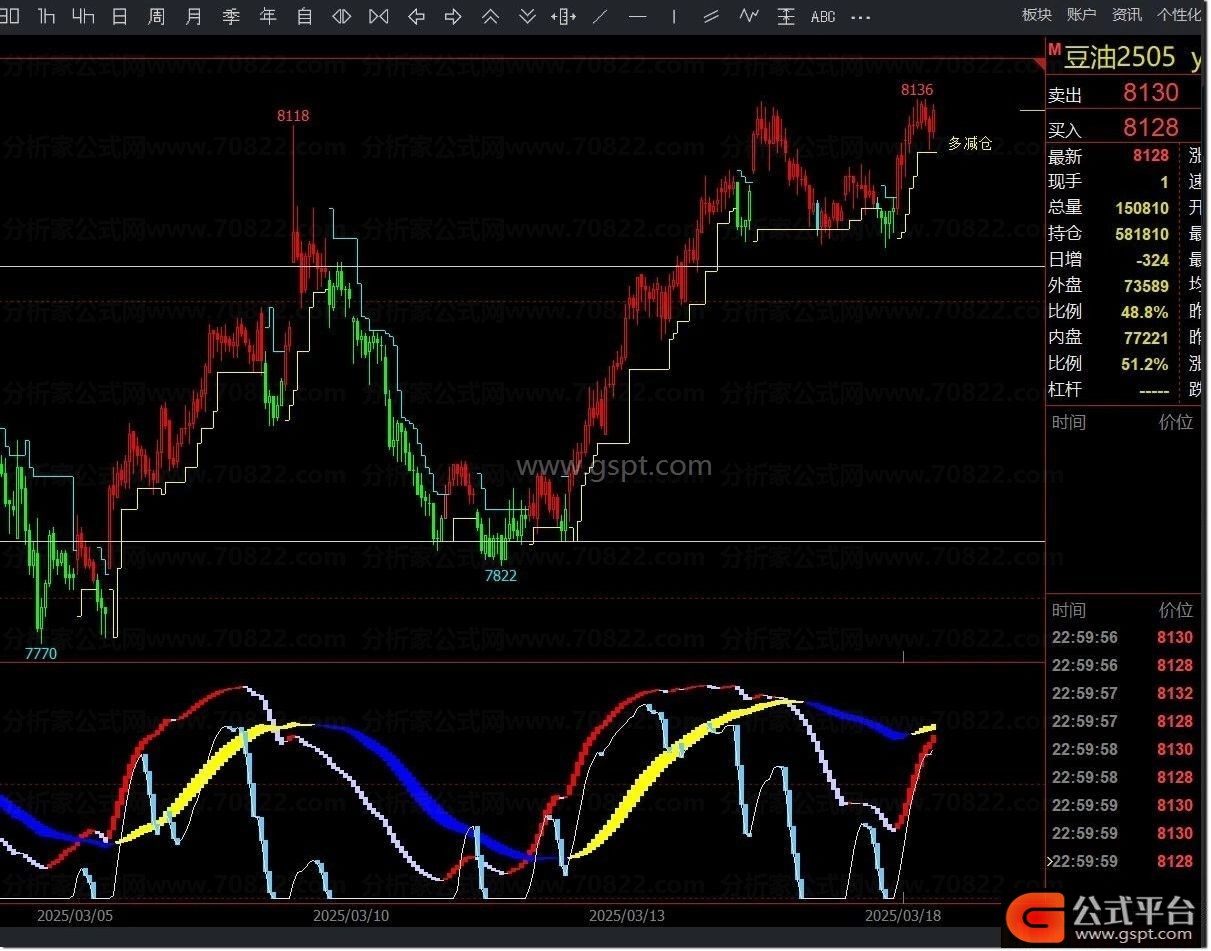This screenshot has width=1211, height=951.
Task: Click the right arrow scroll icon
Action: (453, 15)
